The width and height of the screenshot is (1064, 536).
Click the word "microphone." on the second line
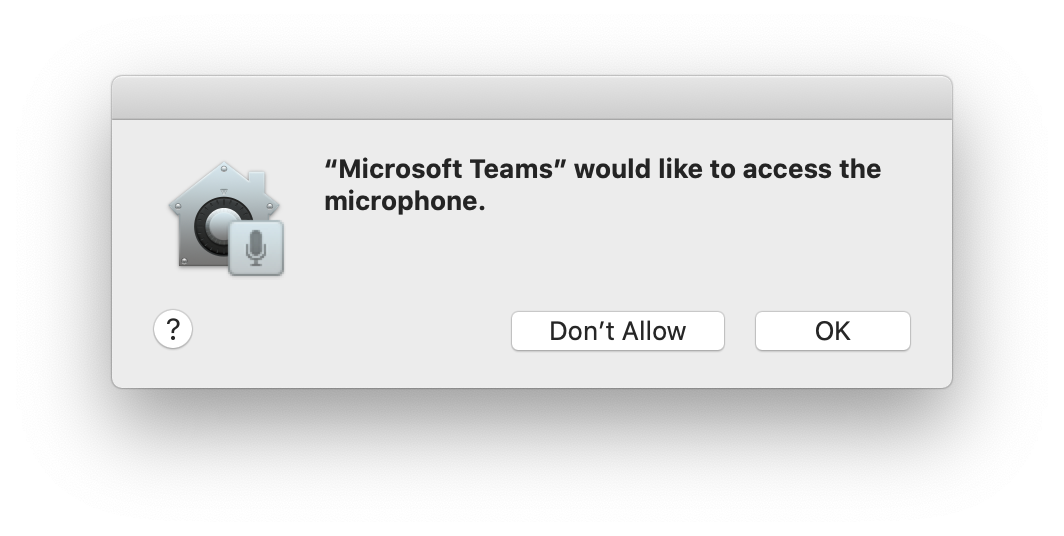click(404, 201)
